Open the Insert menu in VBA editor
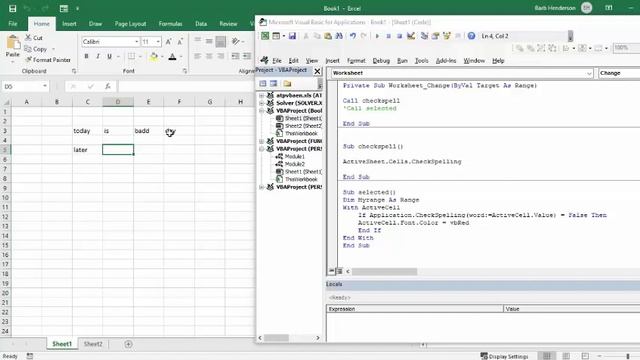 [332, 61]
